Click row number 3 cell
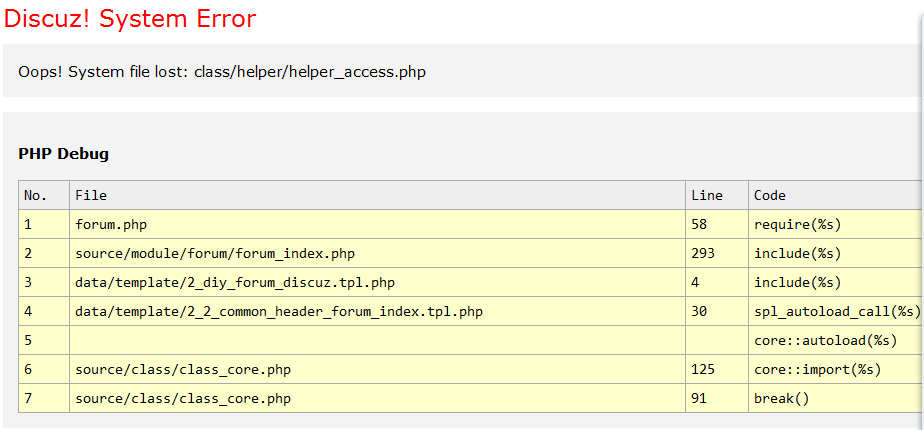This screenshot has height=430, width=924. pos(44,282)
